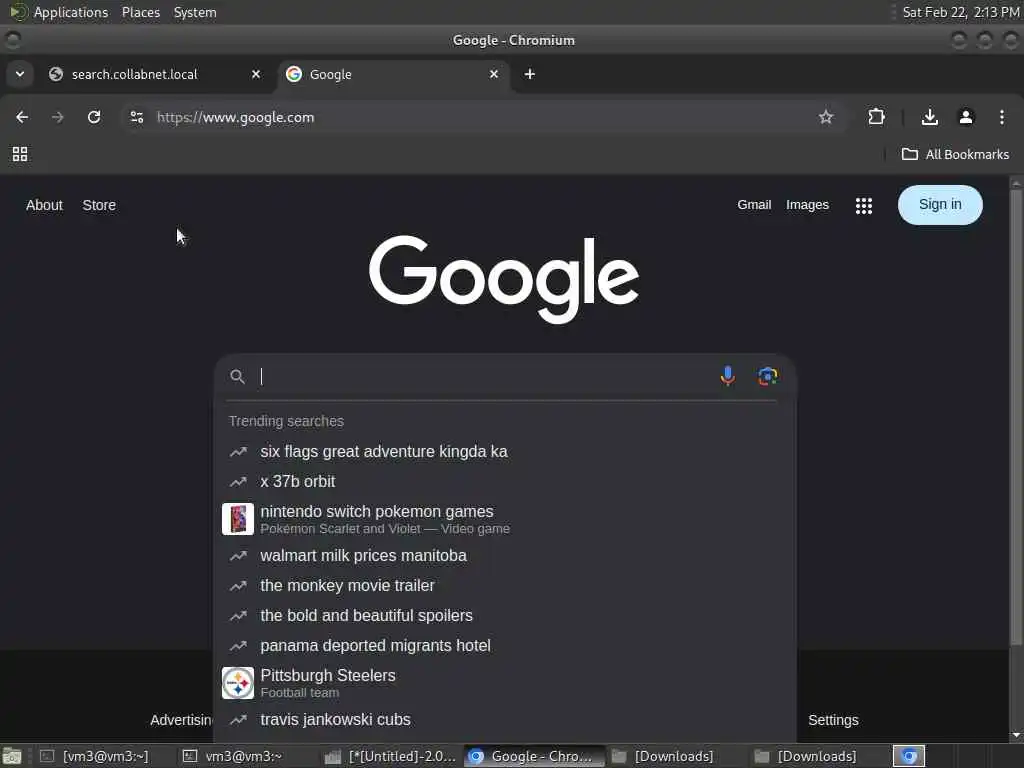Open the Gmail link
The height and width of the screenshot is (768, 1024).
coord(754,204)
